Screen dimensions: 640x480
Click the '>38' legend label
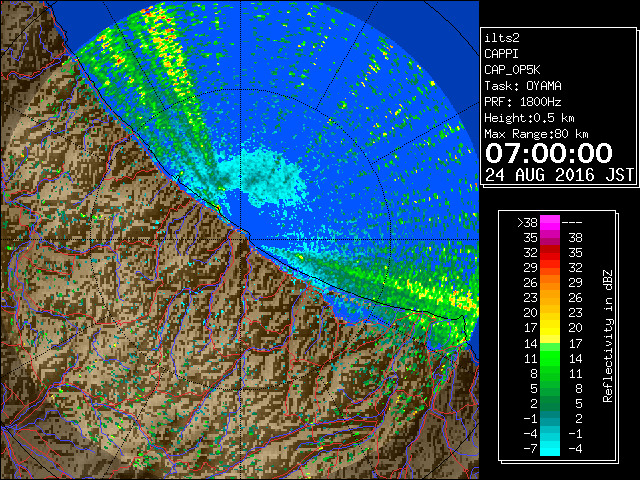[527, 223]
